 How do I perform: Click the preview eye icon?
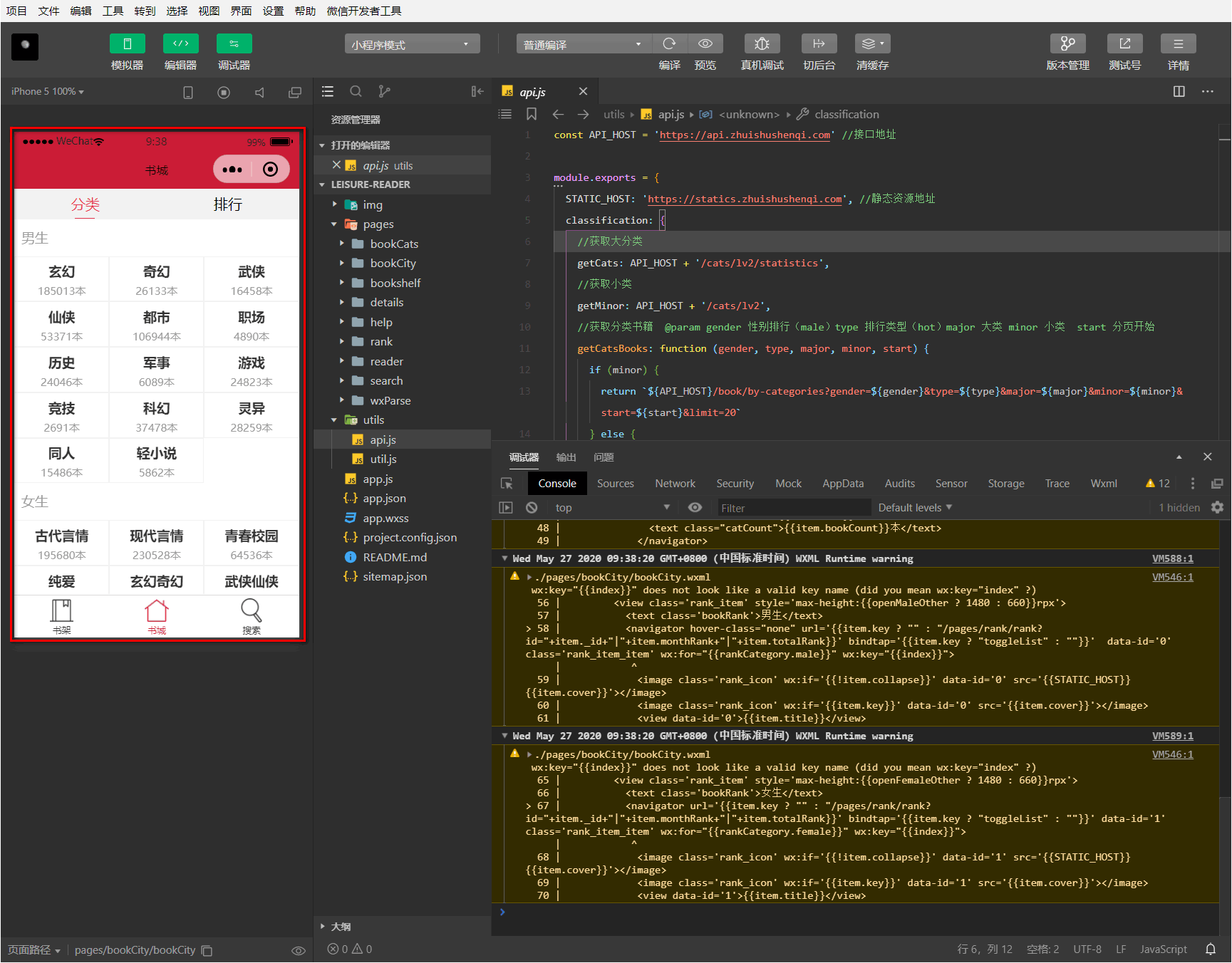pos(705,43)
